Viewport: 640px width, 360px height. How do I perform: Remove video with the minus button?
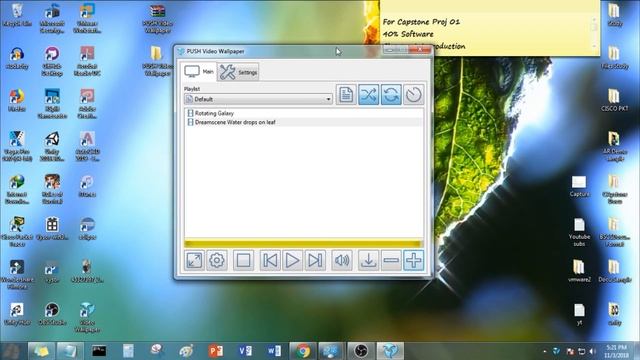pyautogui.click(x=391, y=260)
